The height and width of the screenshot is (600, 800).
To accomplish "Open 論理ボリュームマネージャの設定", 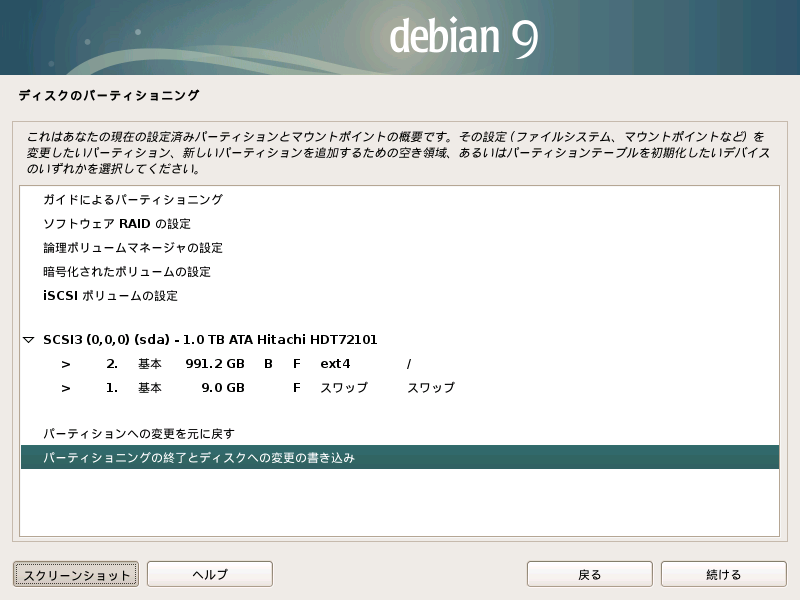I will point(132,248).
